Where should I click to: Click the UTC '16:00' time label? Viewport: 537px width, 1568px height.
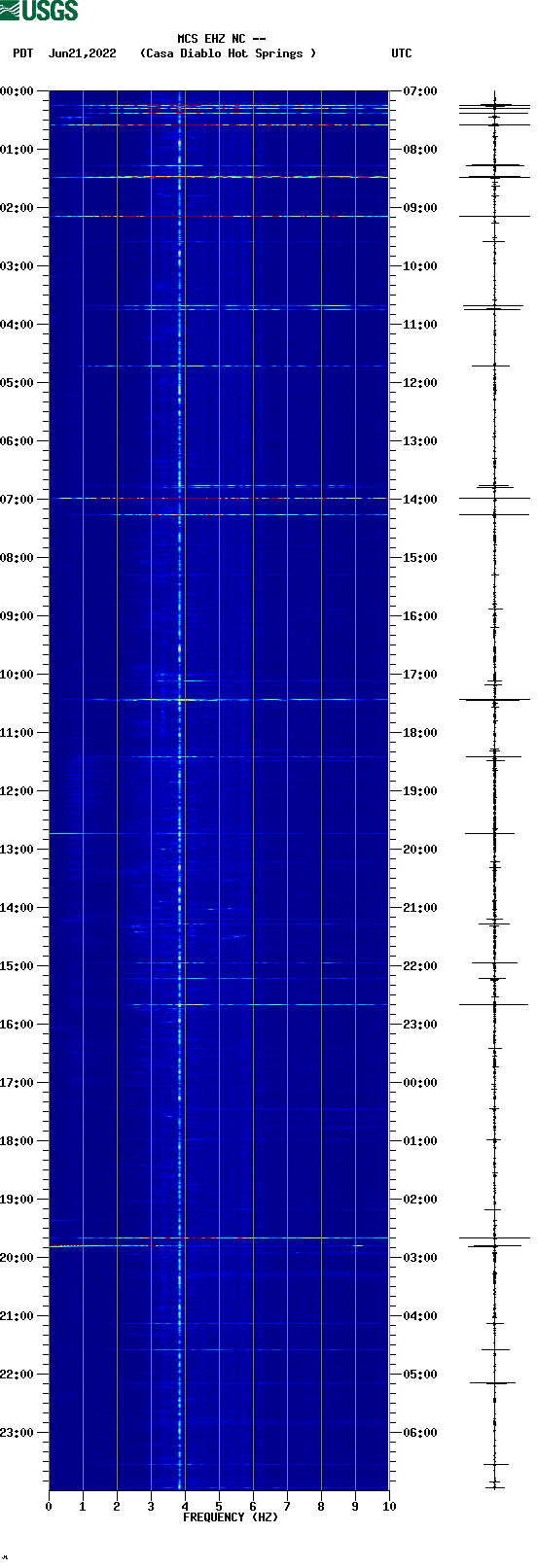pos(420,616)
